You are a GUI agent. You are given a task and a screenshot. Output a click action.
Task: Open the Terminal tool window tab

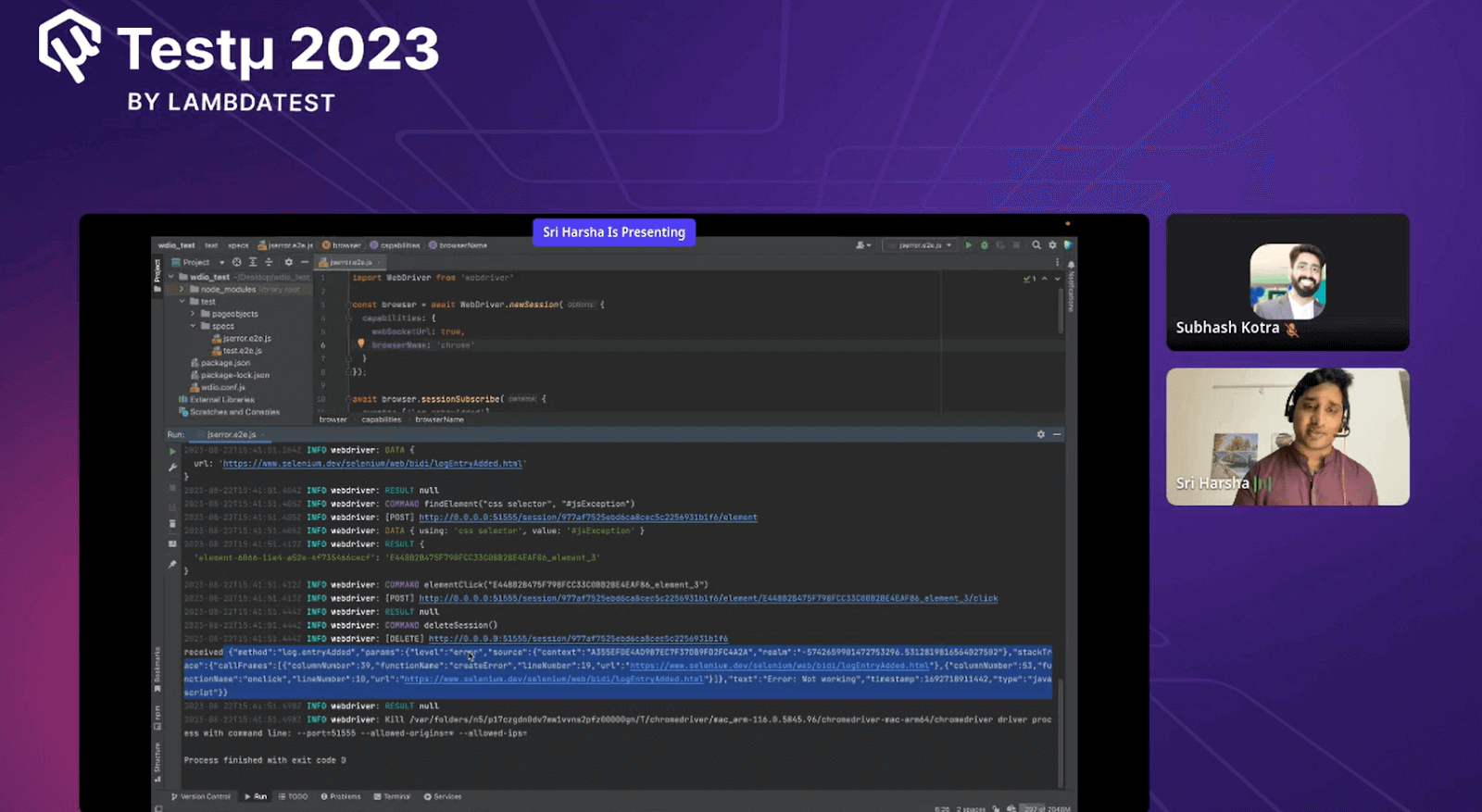pyautogui.click(x=392, y=796)
